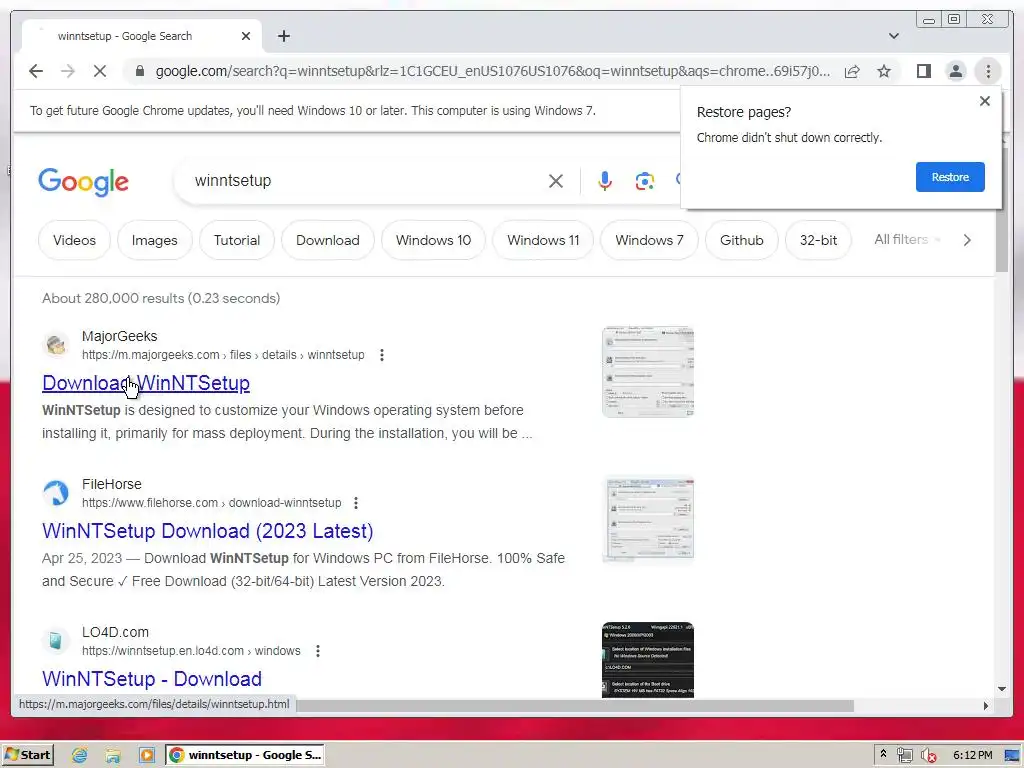The width and height of the screenshot is (1024, 768).
Task: Share this page via address bar share icon
Action: [852, 71]
